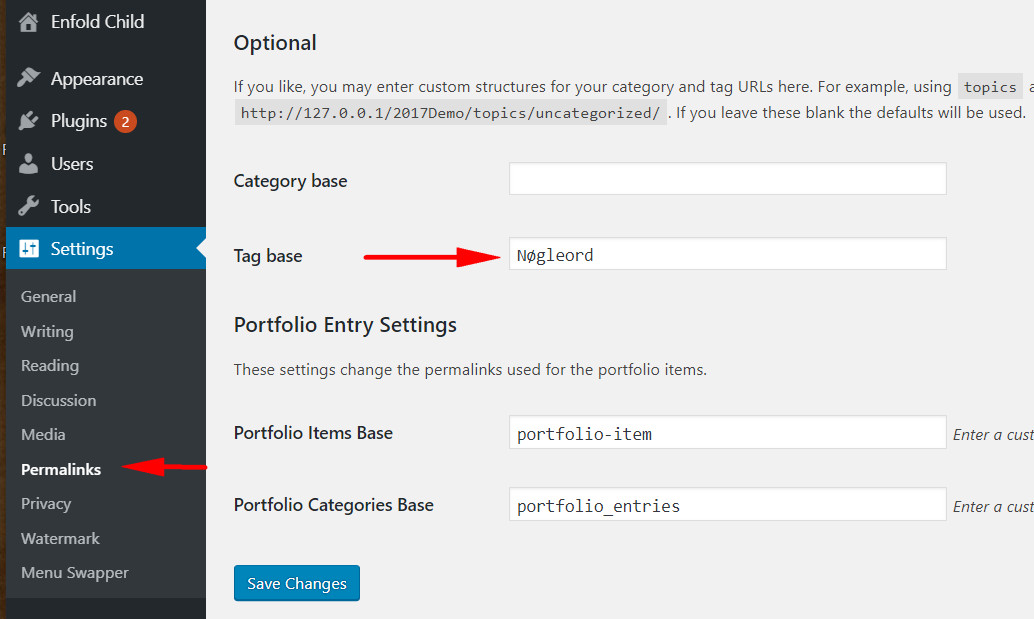Image resolution: width=1034 pixels, height=619 pixels.
Task: Click into the Tag base field
Action: tap(727, 254)
